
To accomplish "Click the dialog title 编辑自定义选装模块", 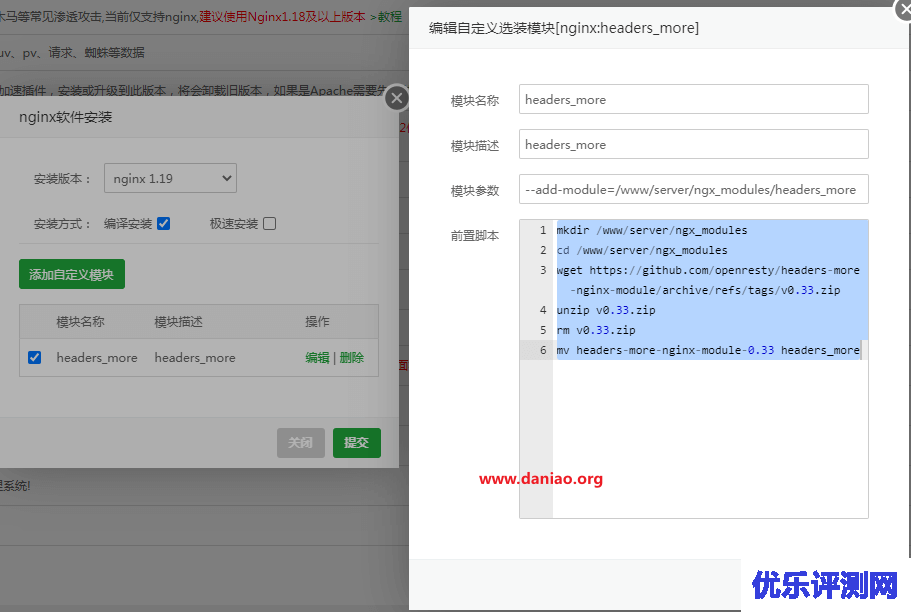I will [564, 28].
